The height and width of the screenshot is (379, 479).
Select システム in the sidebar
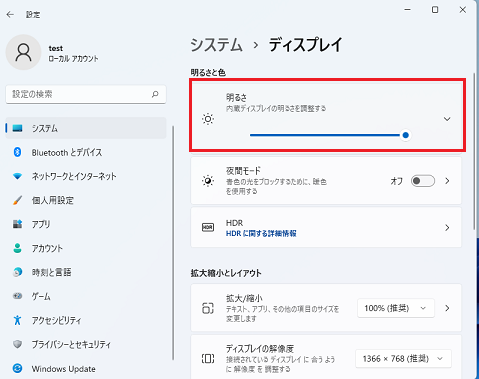(86, 128)
